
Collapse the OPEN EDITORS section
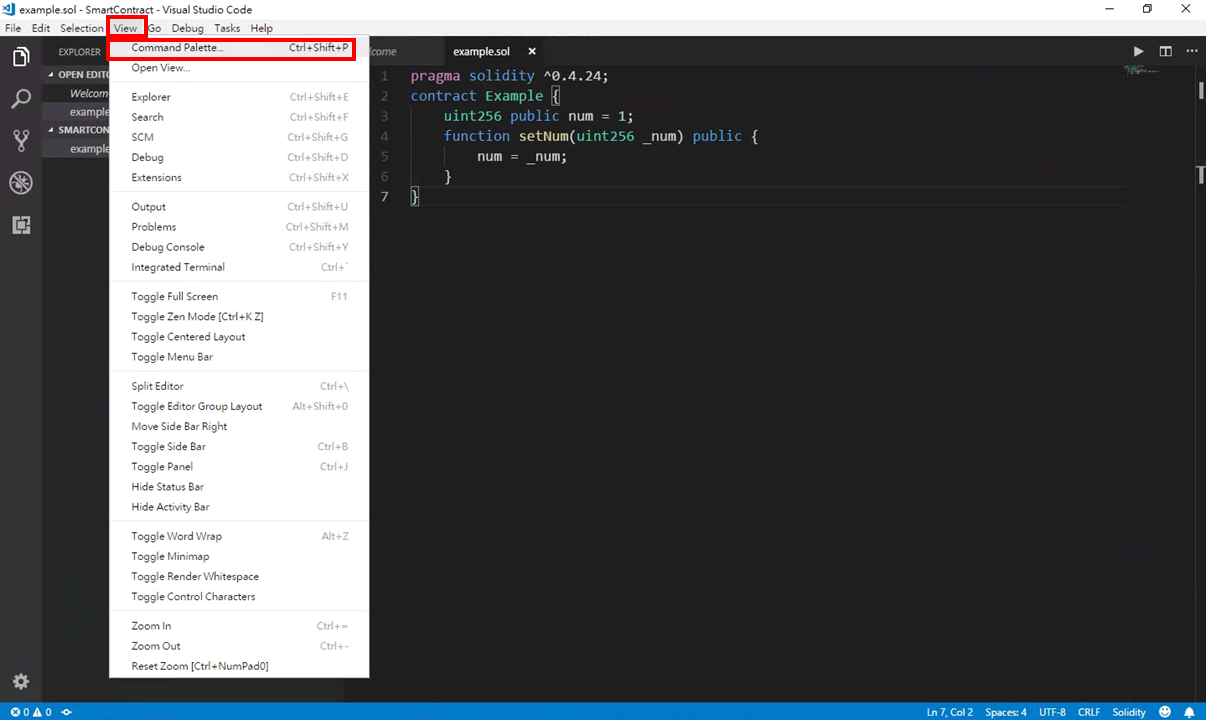(x=52, y=74)
